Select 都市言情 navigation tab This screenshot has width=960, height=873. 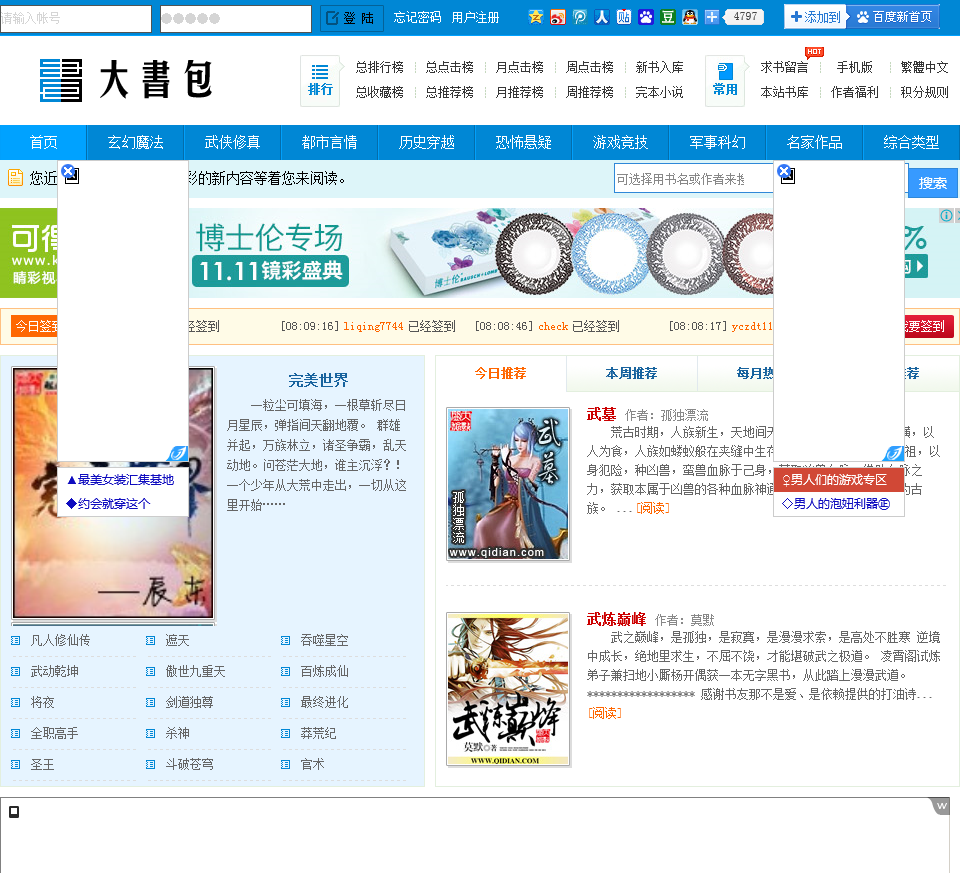(x=329, y=143)
